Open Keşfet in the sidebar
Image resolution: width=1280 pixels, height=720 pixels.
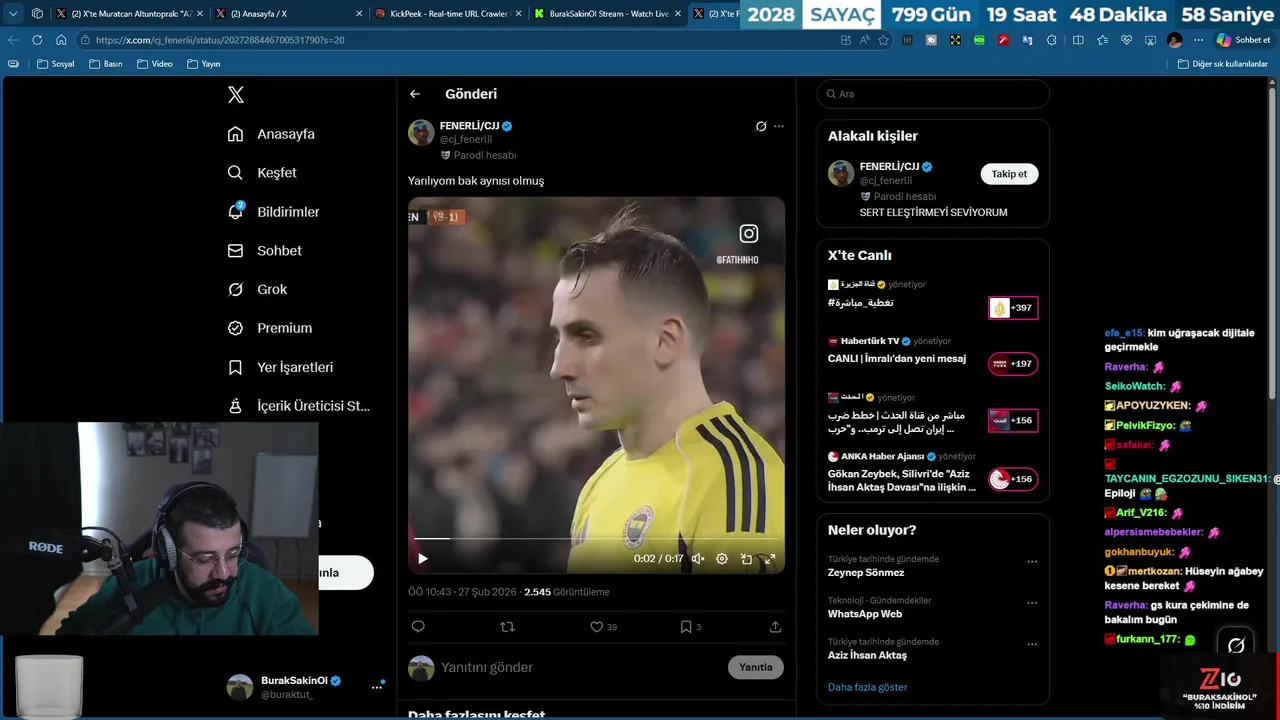262,173
